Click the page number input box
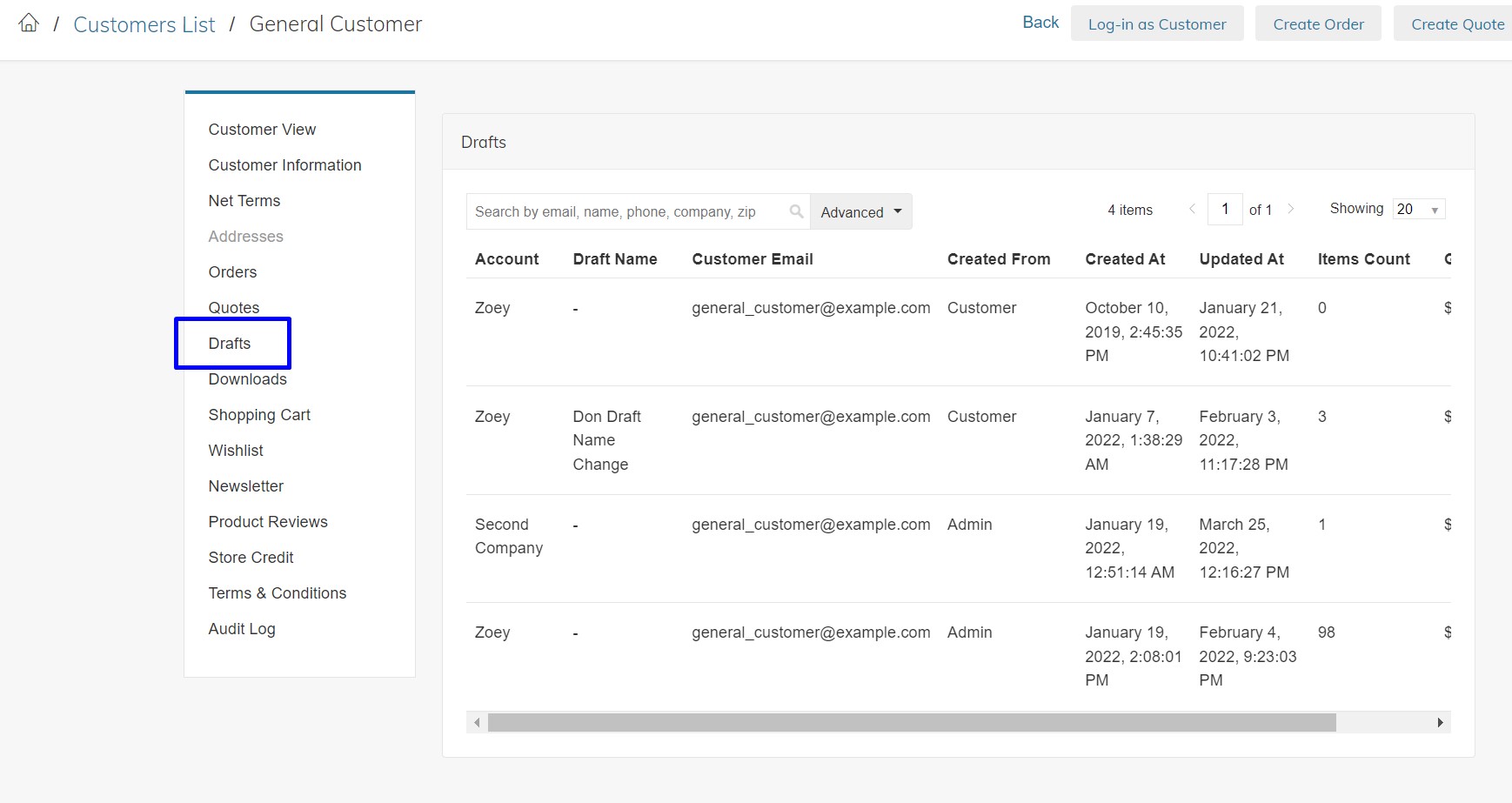The image size is (1512, 803). click(1224, 209)
